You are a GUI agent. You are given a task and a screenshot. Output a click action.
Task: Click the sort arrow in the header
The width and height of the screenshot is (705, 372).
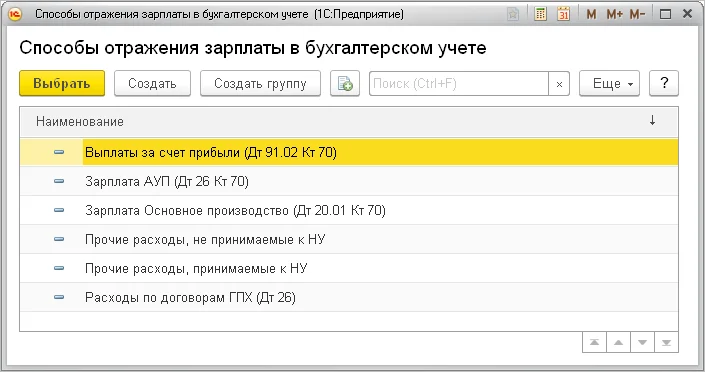(x=652, y=121)
